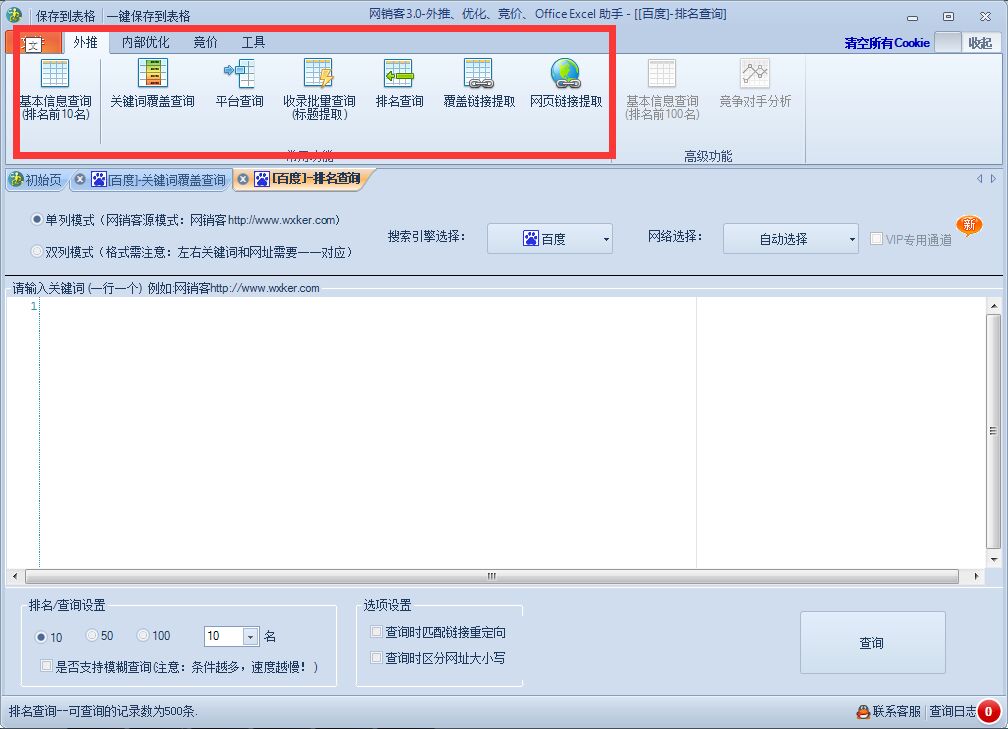Open 竞争对手分析 tool
Image resolution: width=1008 pixels, height=729 pixels.
755,84
